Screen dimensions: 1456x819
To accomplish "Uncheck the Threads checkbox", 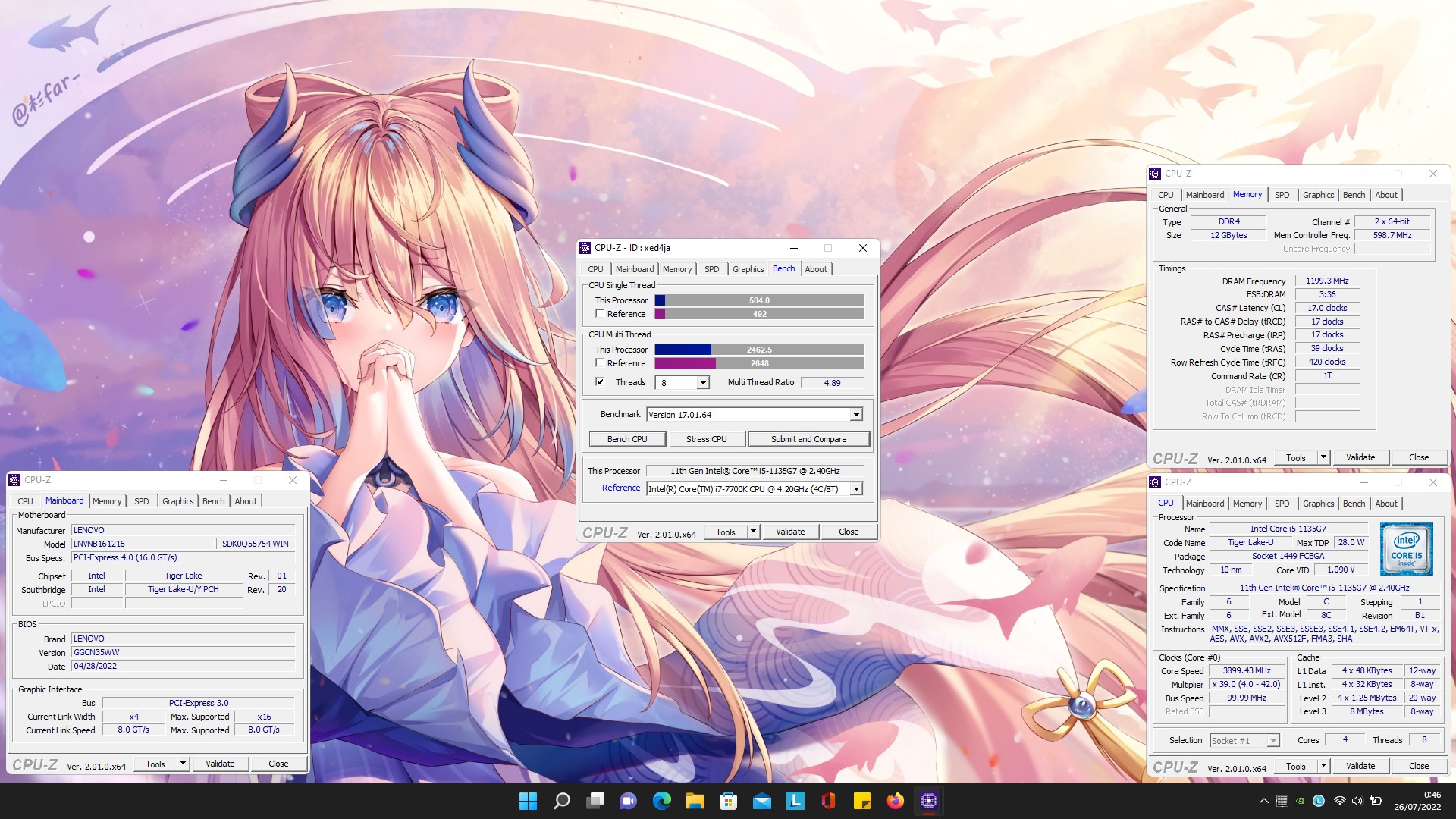I will [x=600, y=382].
